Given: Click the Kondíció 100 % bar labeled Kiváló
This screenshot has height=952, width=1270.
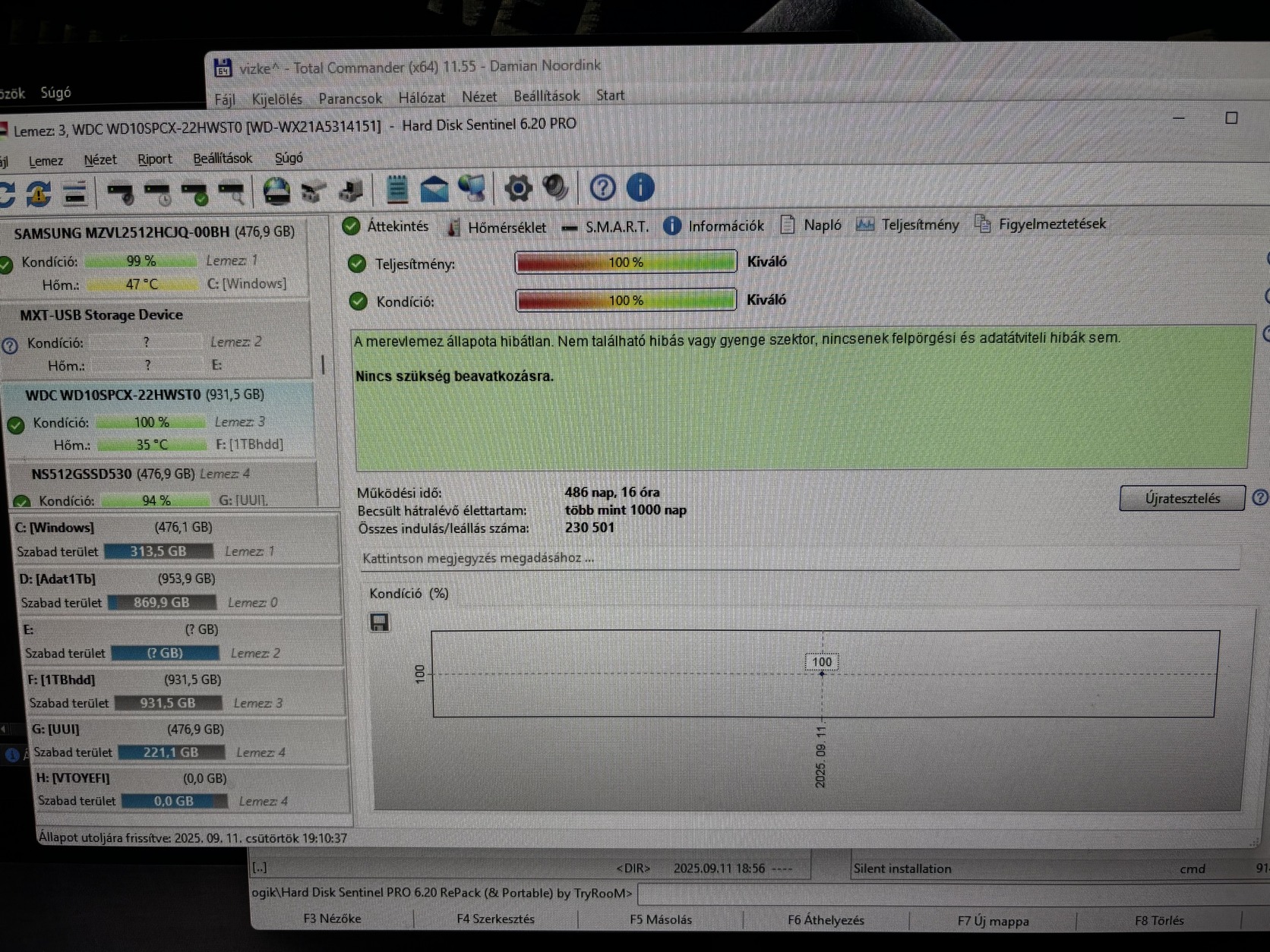Looking at the screenshot, I should (626, 301).
